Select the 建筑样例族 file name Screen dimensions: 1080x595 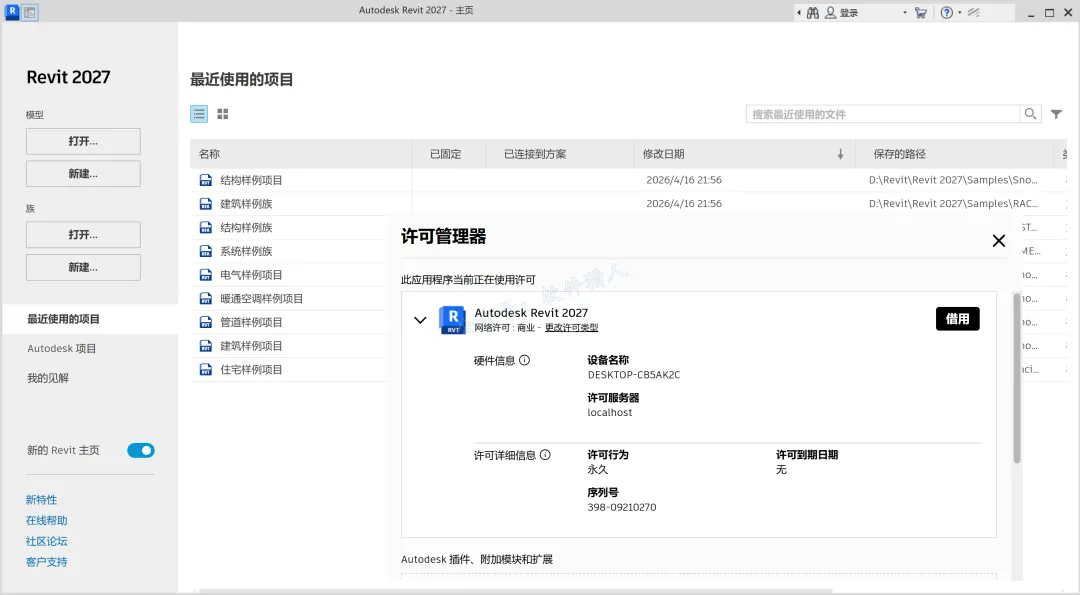pos(247,204)
